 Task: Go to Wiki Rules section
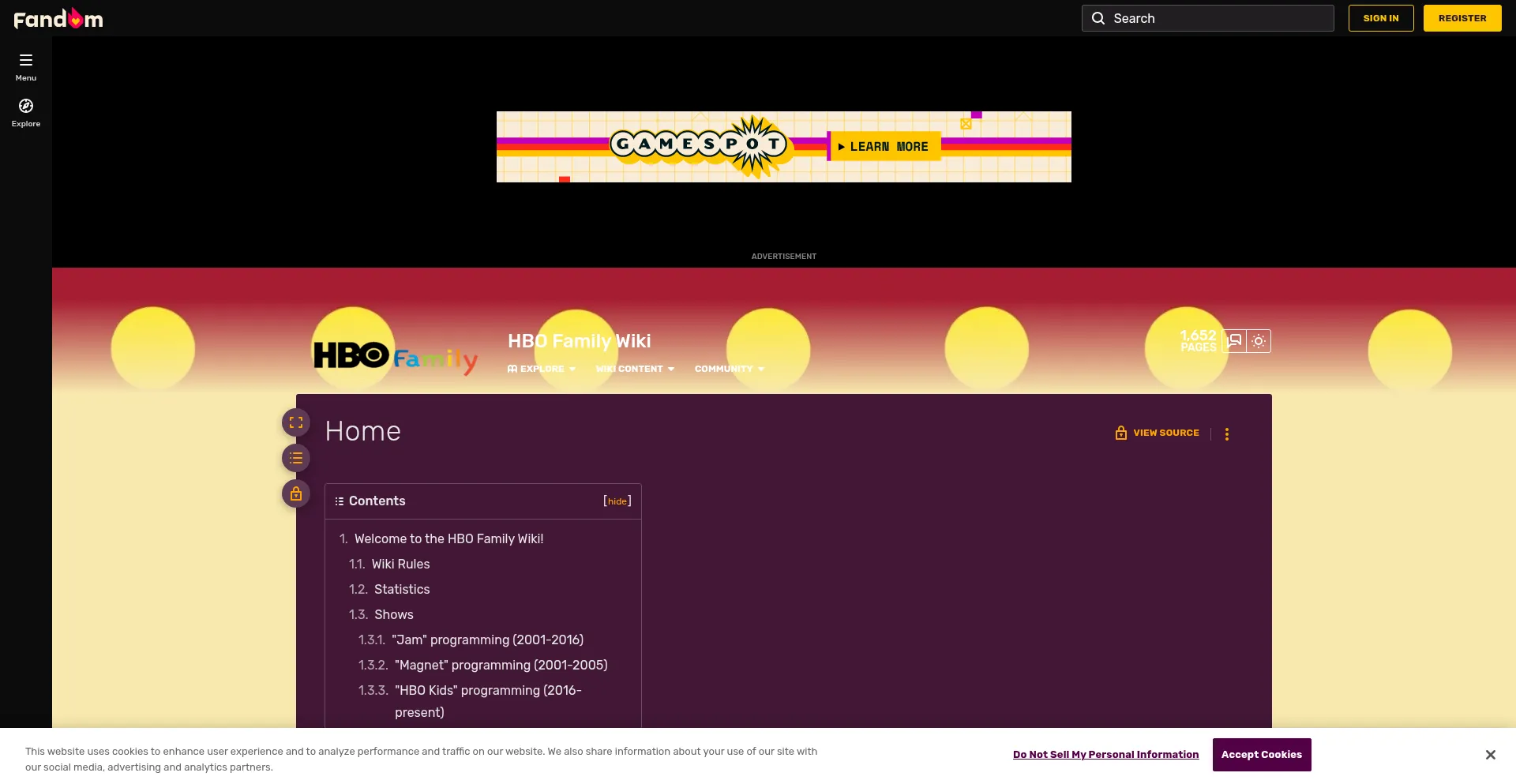400,564
